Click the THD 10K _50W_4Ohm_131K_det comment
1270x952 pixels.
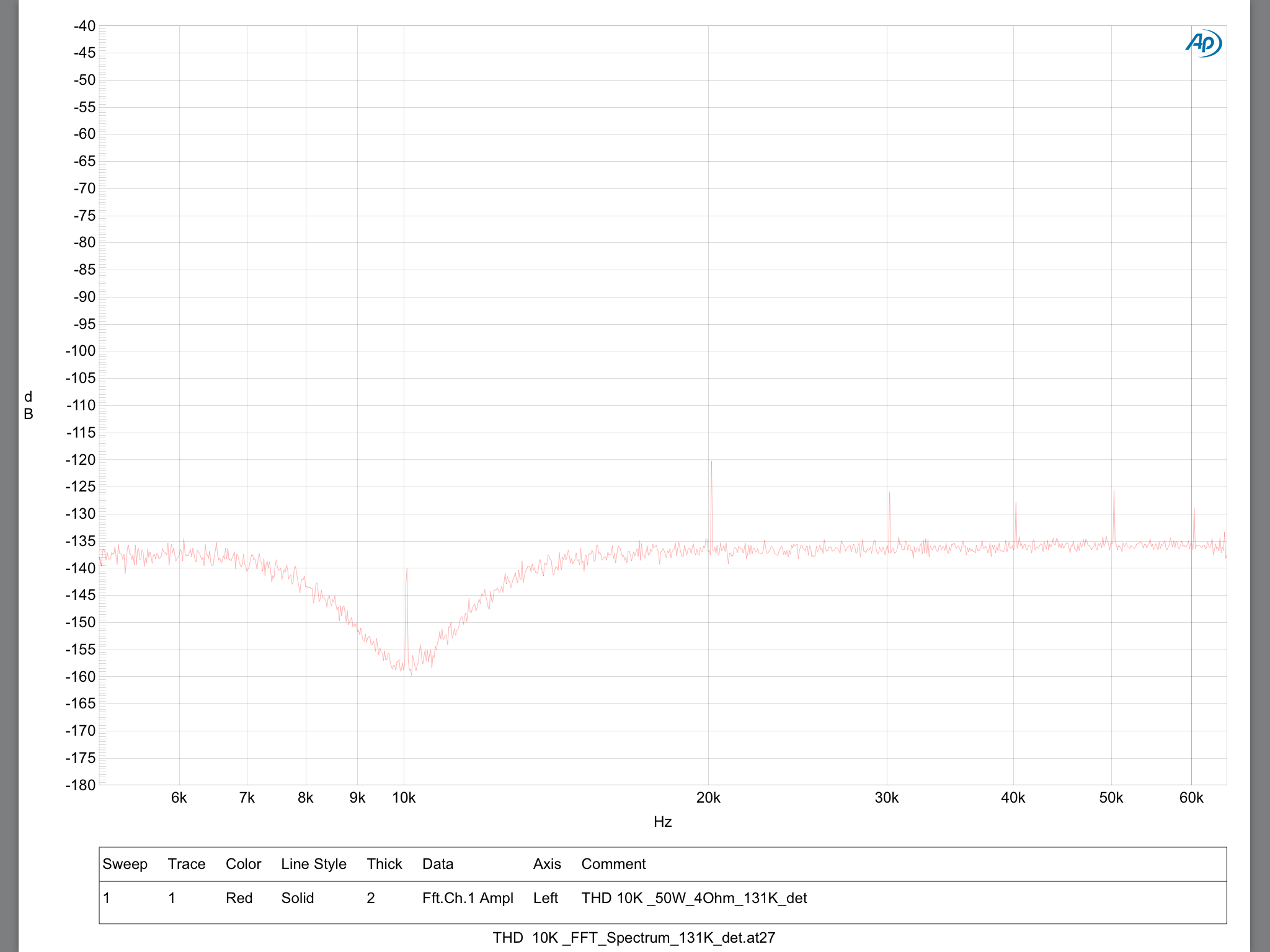tap(693, 898)
